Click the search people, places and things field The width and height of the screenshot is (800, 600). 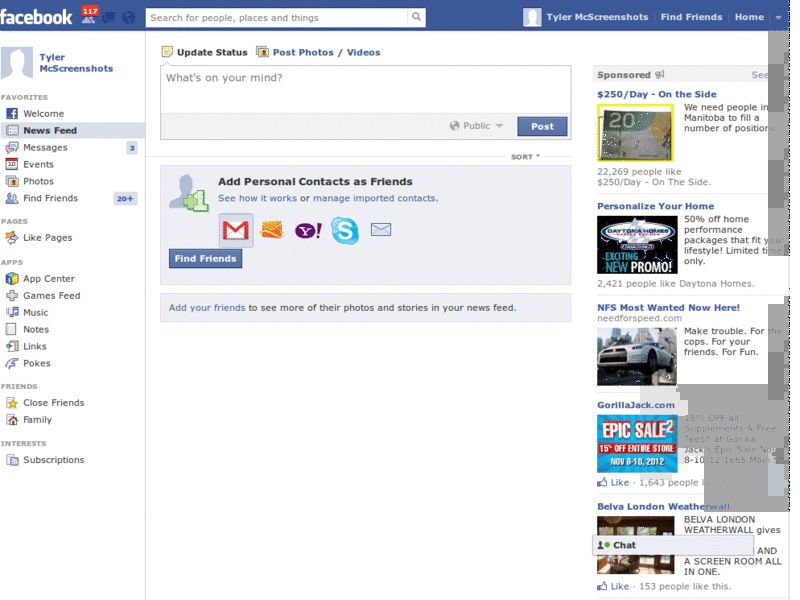point(277,17)
